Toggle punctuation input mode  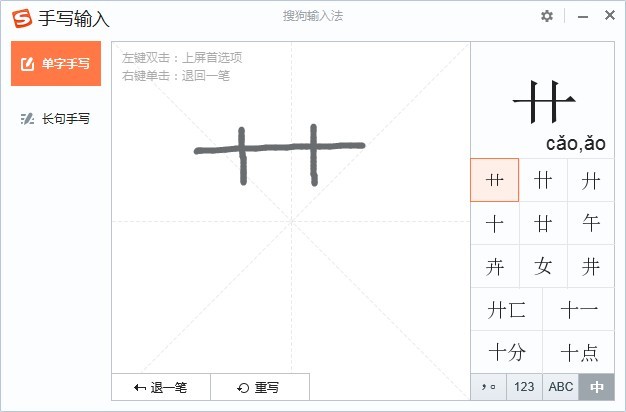point(488,387)
